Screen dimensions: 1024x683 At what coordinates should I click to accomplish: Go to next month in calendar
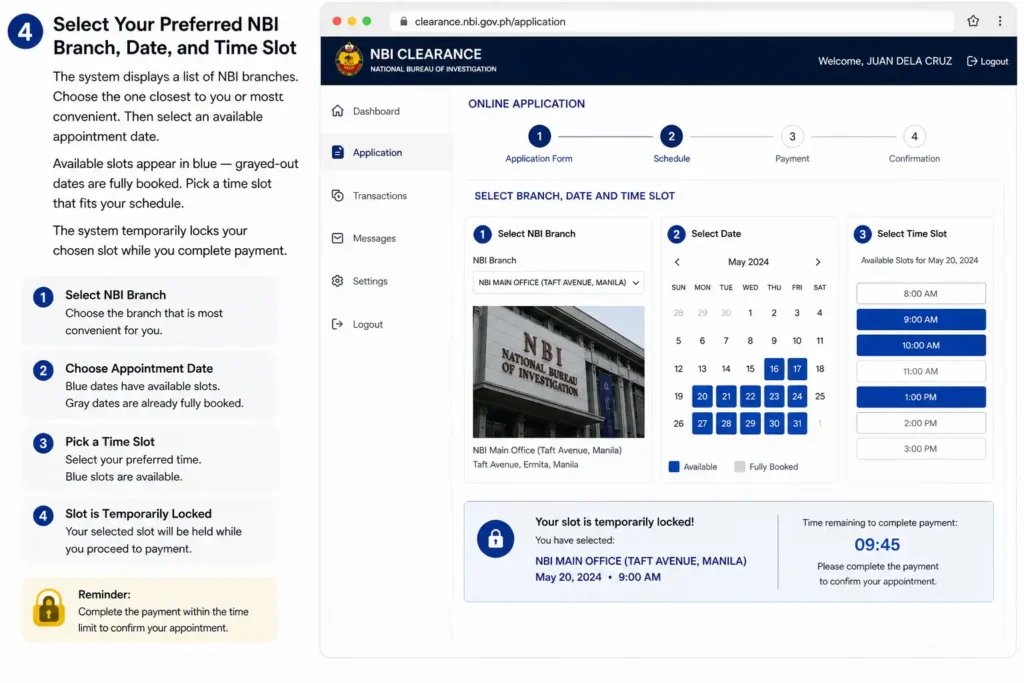tap(818, 262)
